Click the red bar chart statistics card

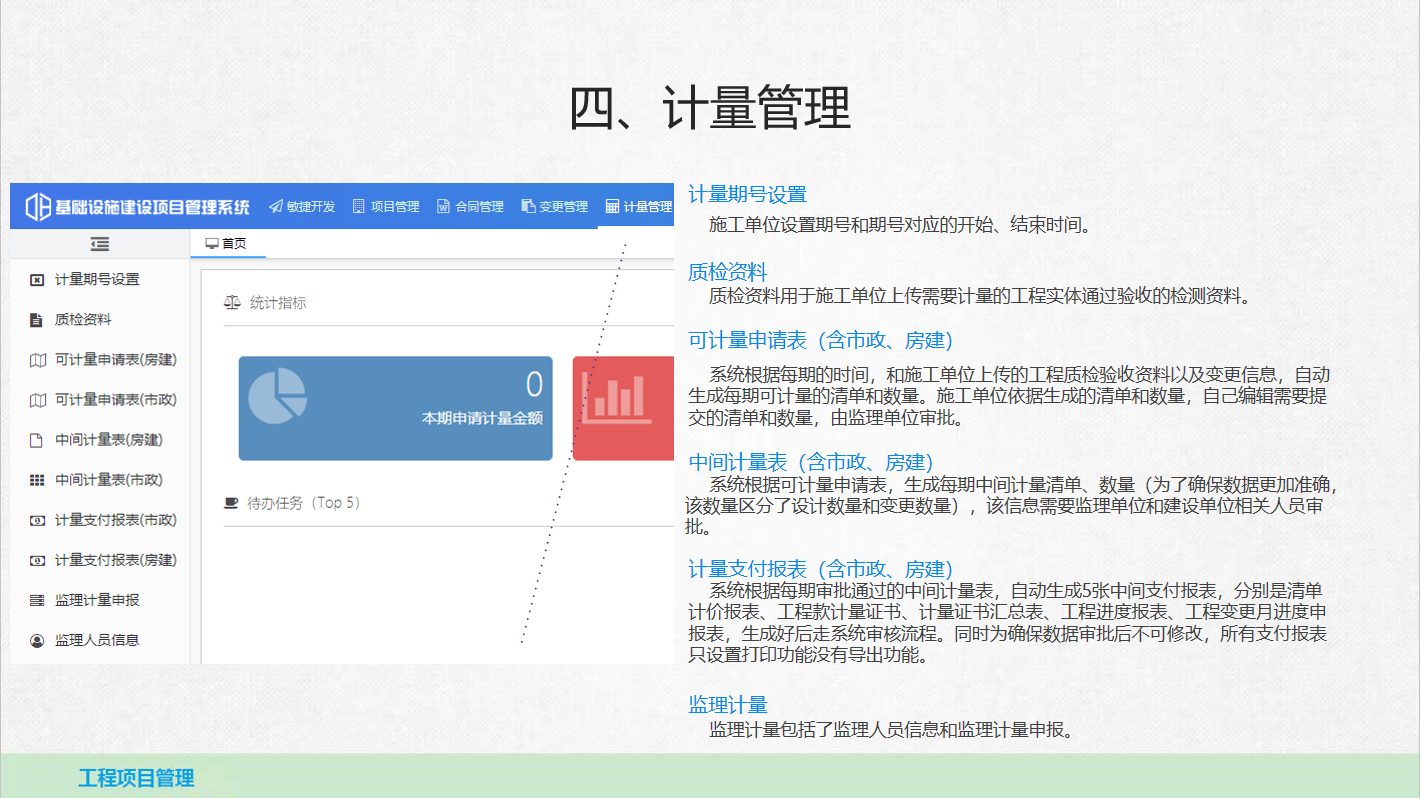[622, 408]
